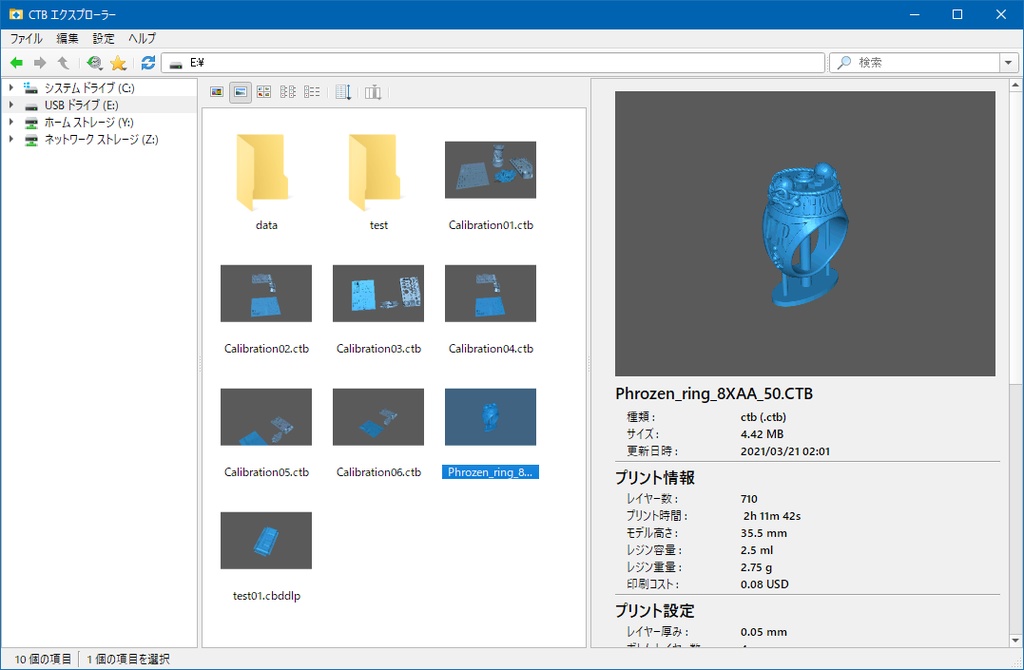Expand the USB ドライブ (E:) node

11,104
